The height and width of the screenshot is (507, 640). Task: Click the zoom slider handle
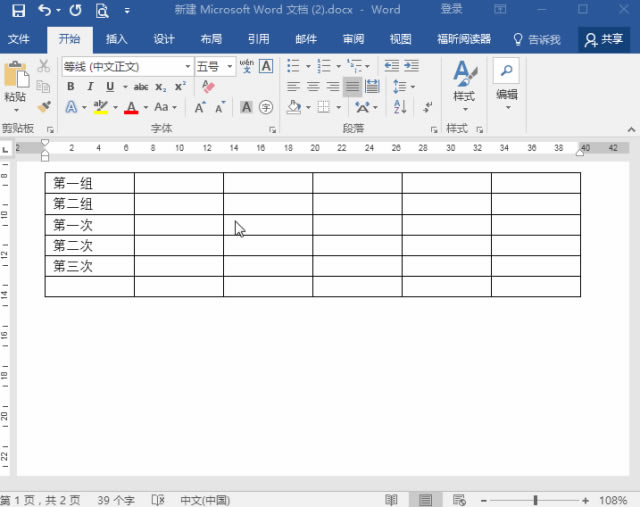click(535, 500)
